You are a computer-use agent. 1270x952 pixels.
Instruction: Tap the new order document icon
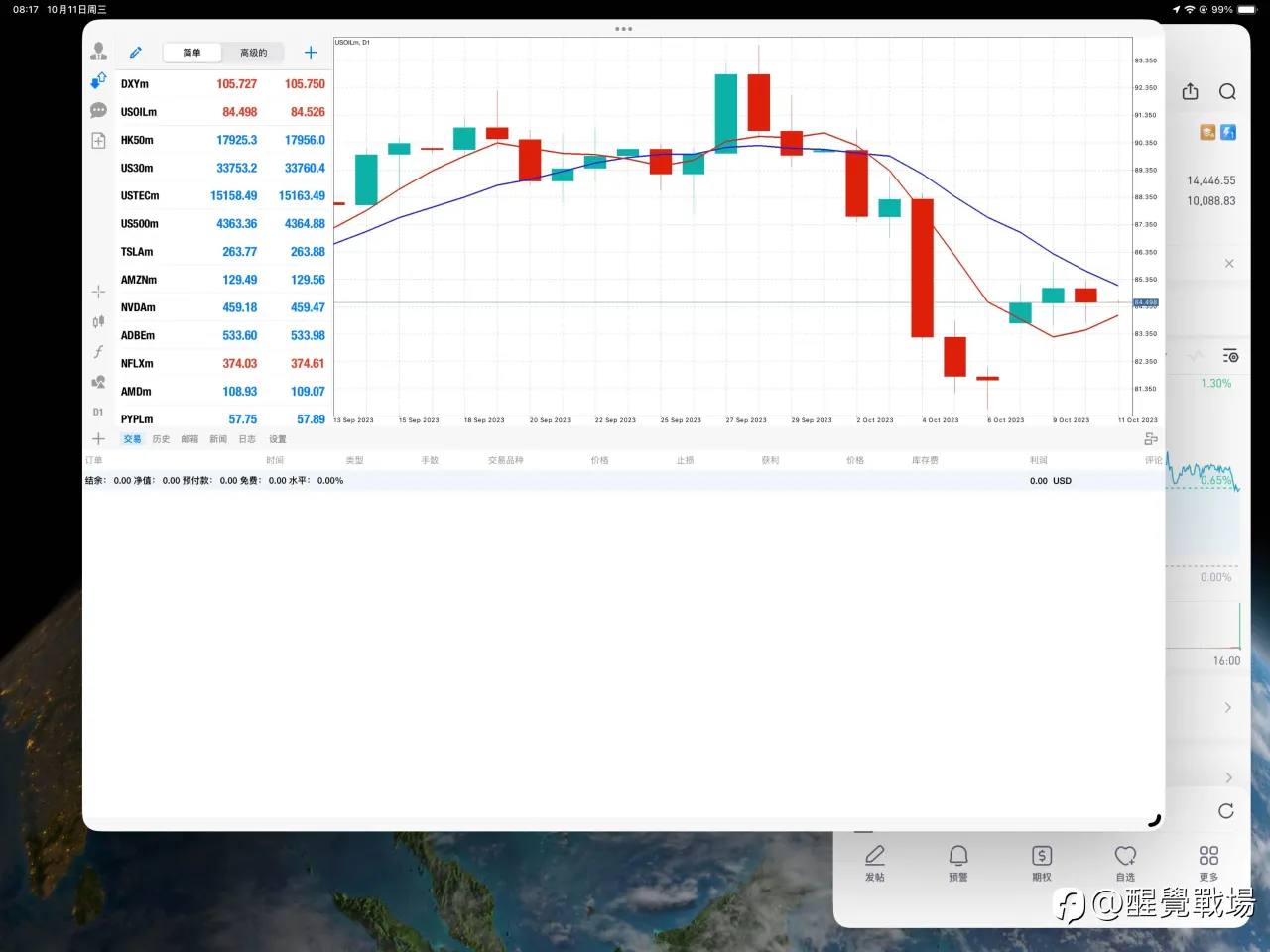[98, 141]
